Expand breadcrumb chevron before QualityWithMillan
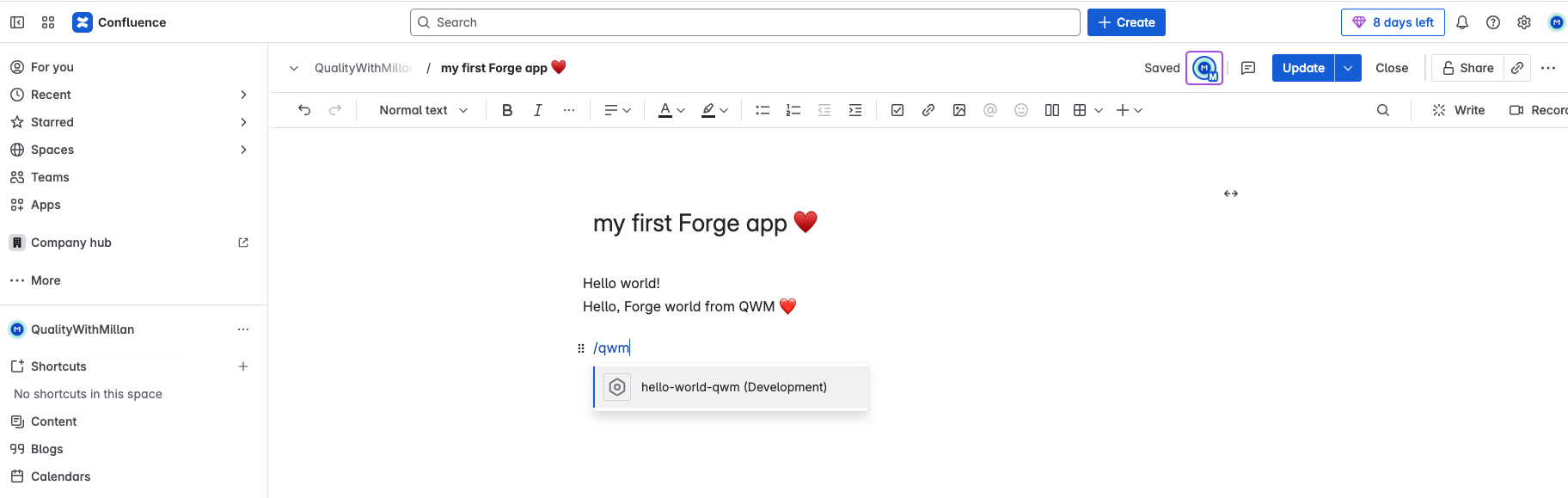The image size is (1568, 498). (x=294, y=68)
